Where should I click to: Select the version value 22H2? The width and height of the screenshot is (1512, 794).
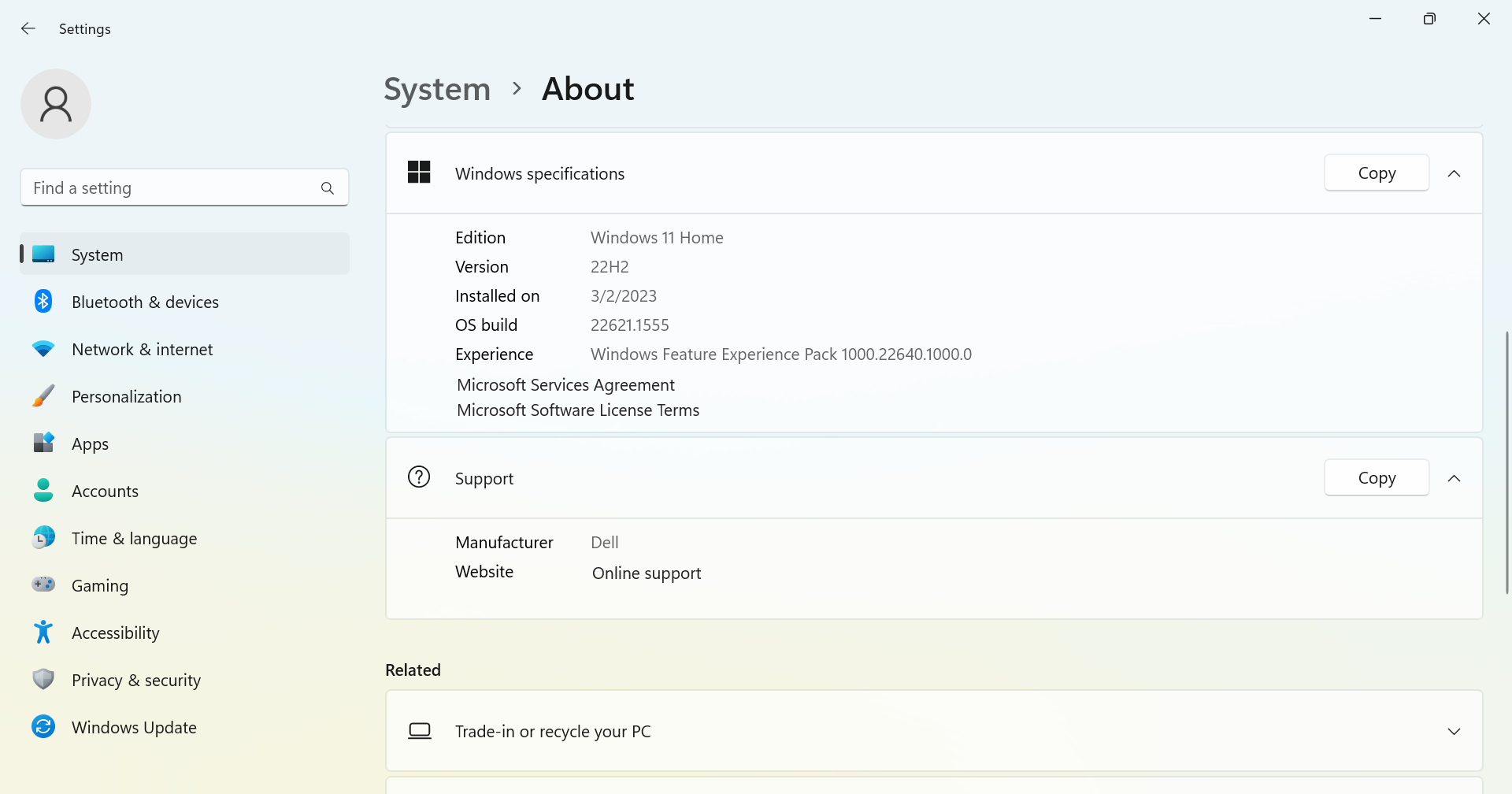610,266
